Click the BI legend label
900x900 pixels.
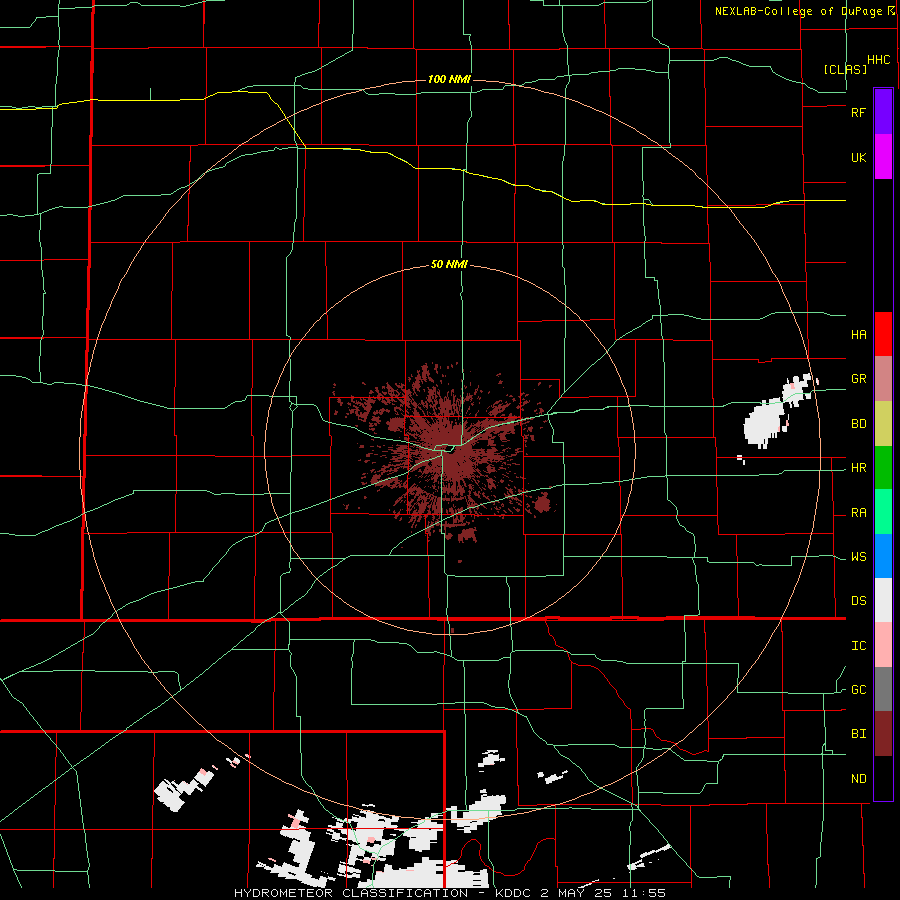pos(858,734)
